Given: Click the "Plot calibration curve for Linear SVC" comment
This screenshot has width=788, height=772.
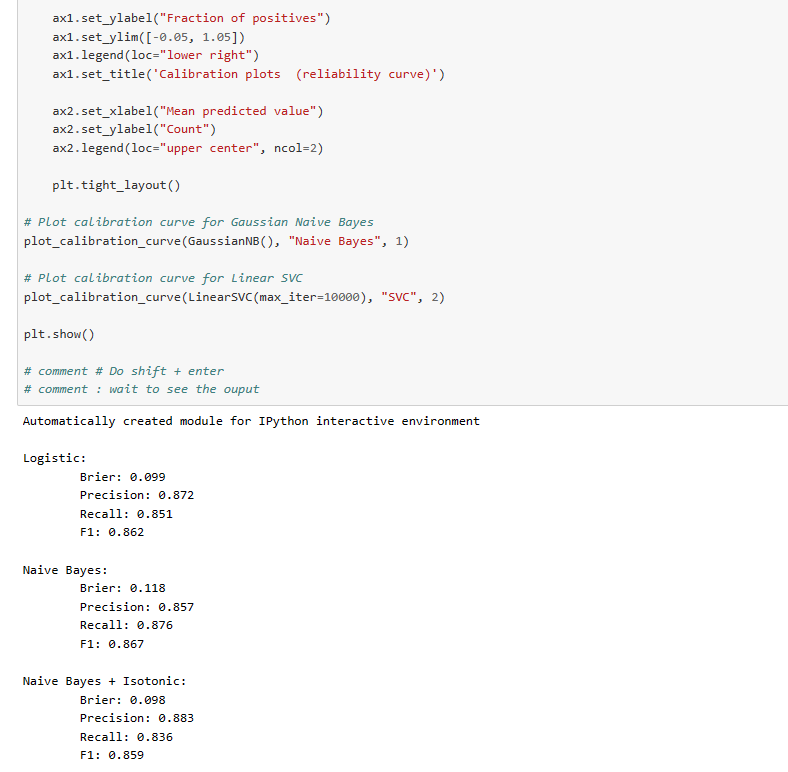Looking at the screenshot, I should click(x=163, y=278).
